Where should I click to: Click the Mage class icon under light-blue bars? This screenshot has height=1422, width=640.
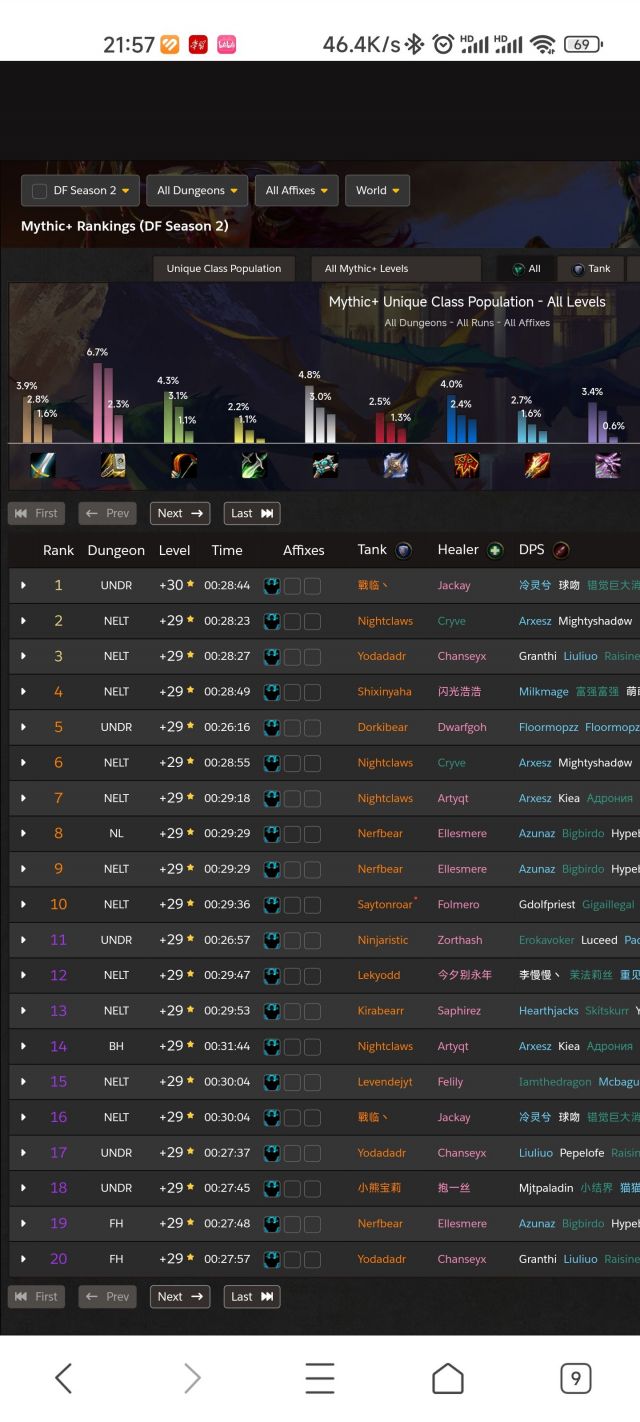click(x=537, y=465)
